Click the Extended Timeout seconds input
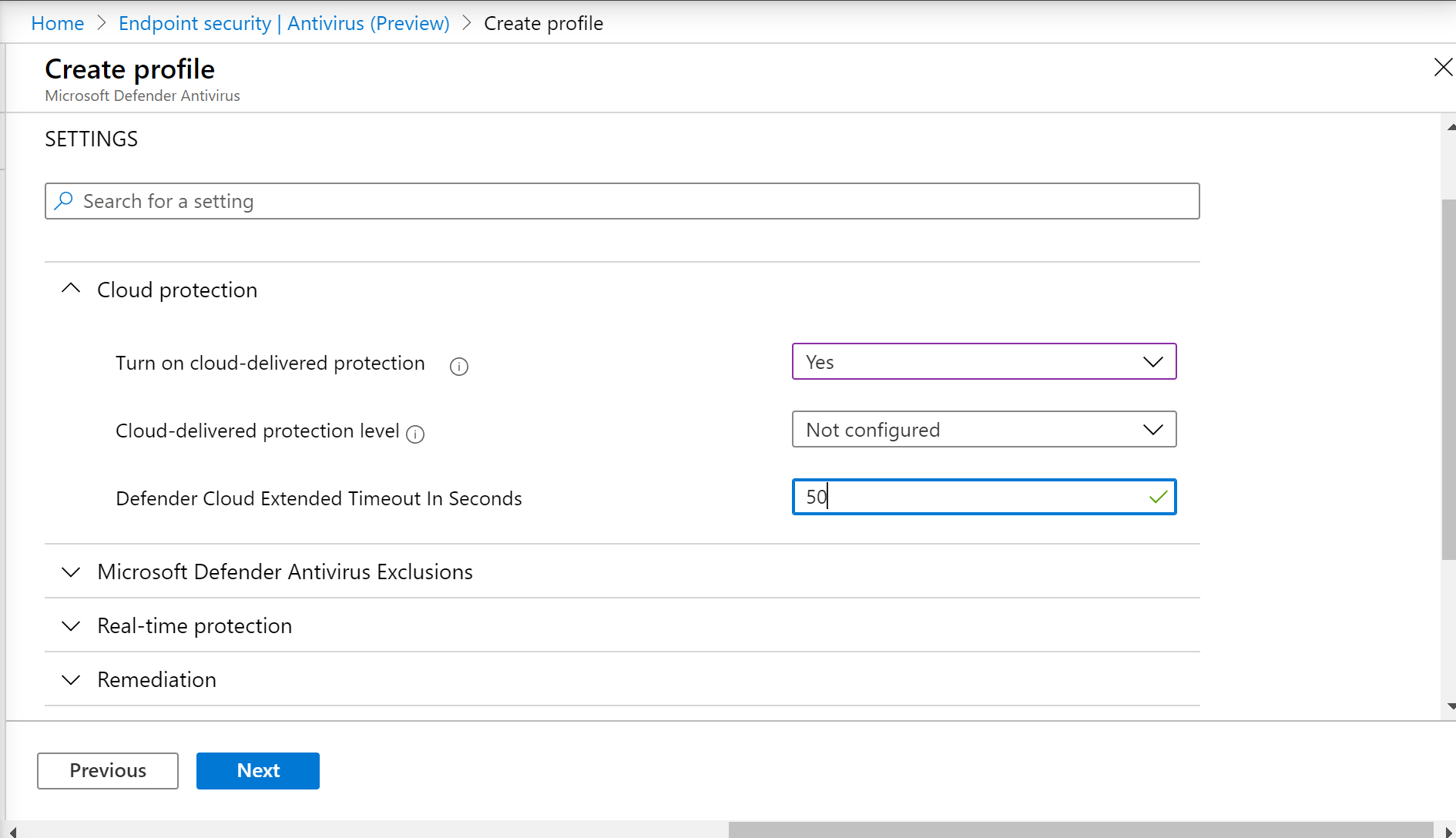 click(x=971, y=498)
